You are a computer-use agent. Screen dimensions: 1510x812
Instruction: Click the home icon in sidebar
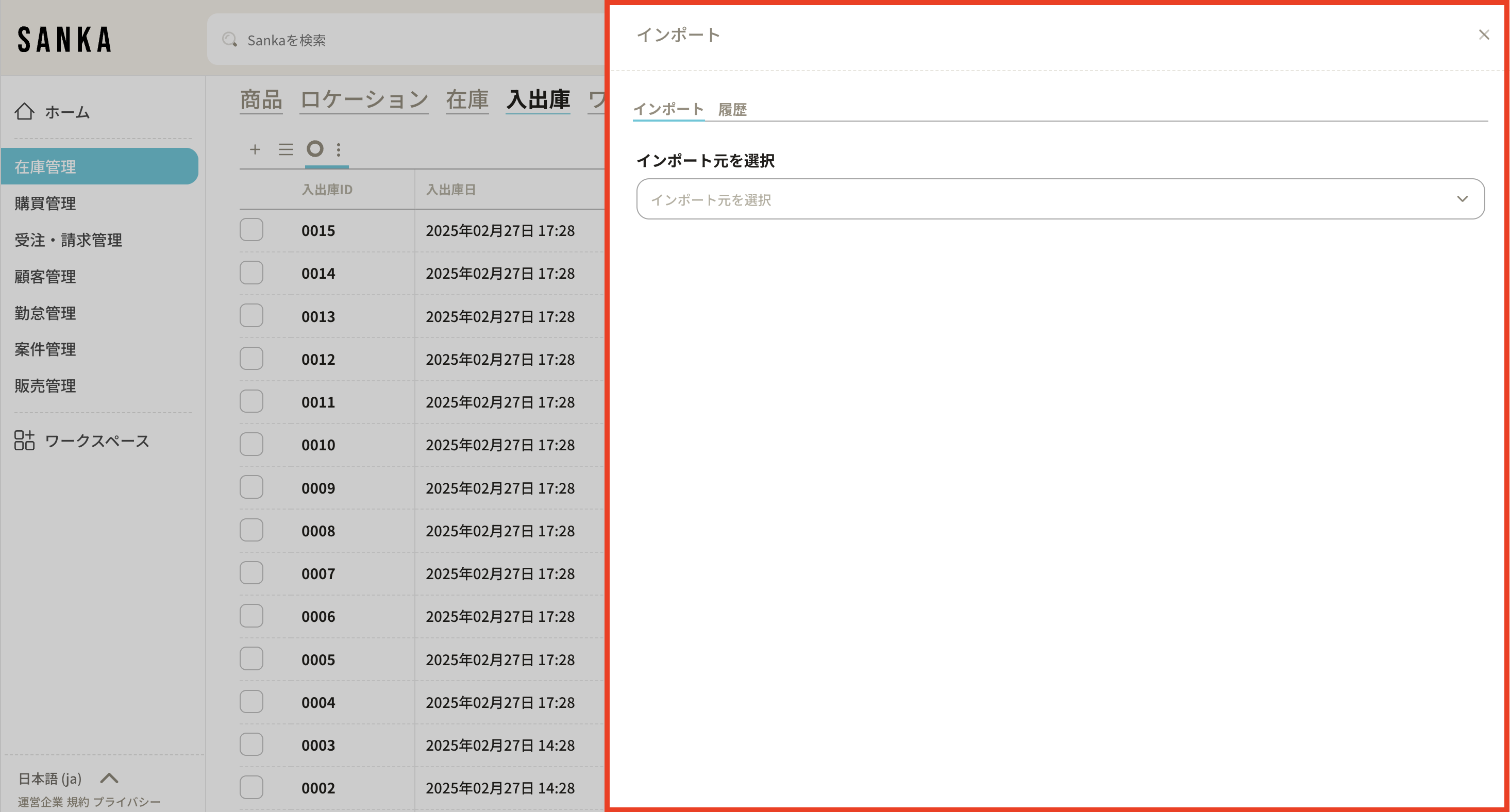(25, 111)
